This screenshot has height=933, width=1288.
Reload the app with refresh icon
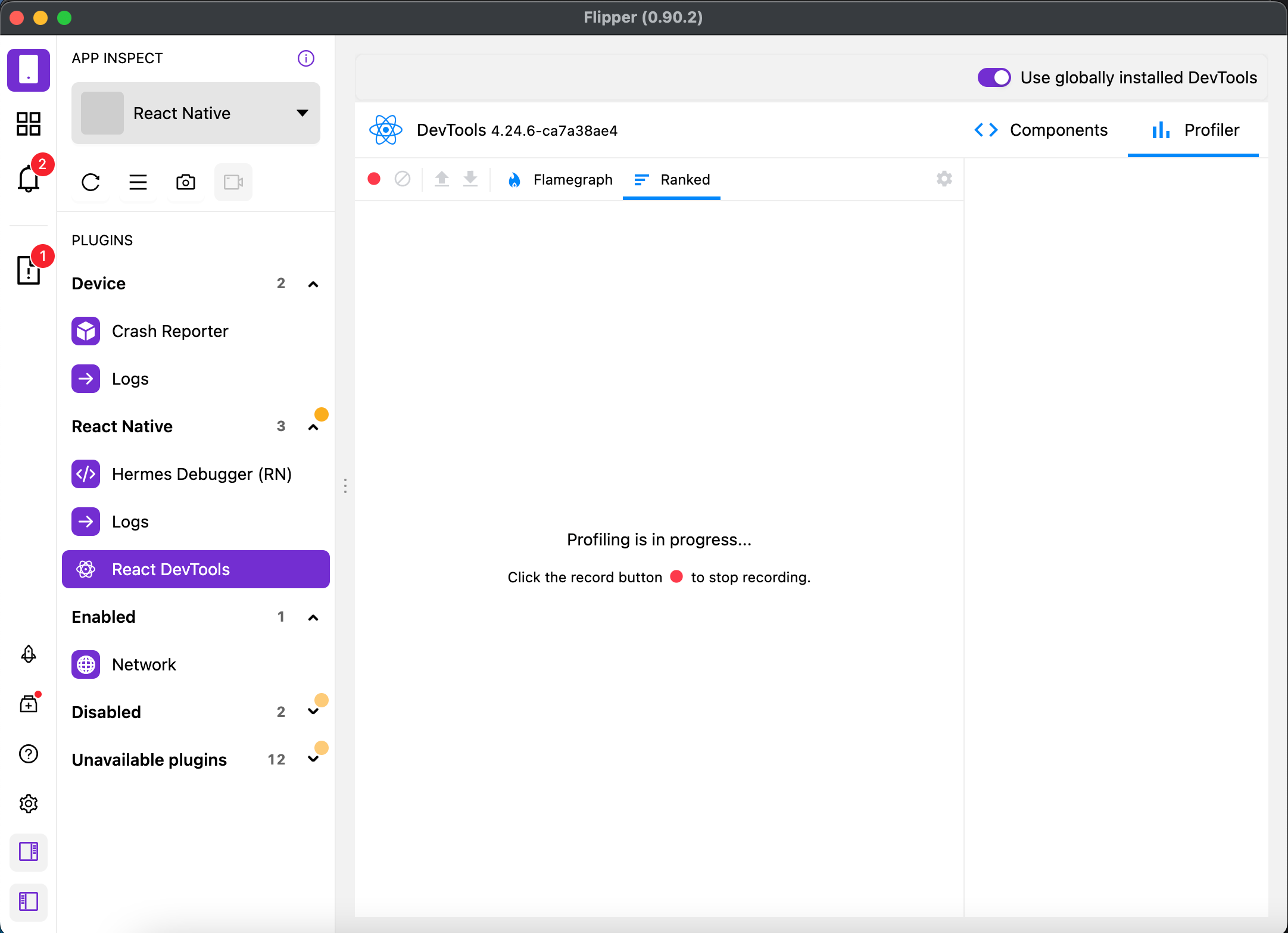pos(91,182)
